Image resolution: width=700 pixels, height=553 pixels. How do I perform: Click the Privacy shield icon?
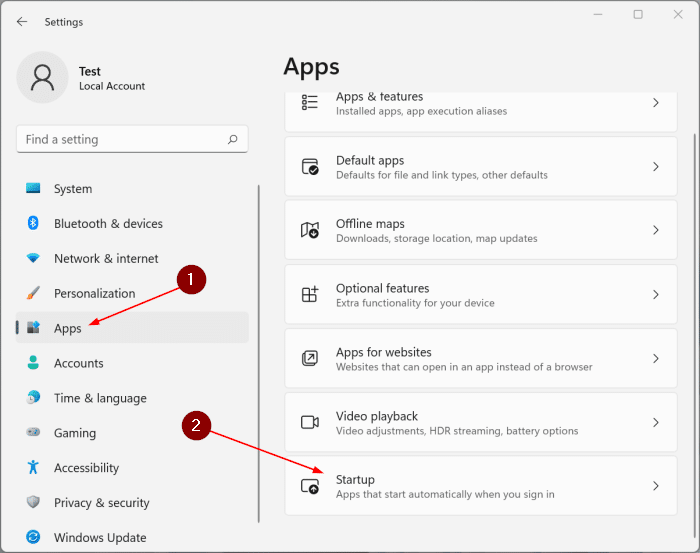tap(33, 502)
